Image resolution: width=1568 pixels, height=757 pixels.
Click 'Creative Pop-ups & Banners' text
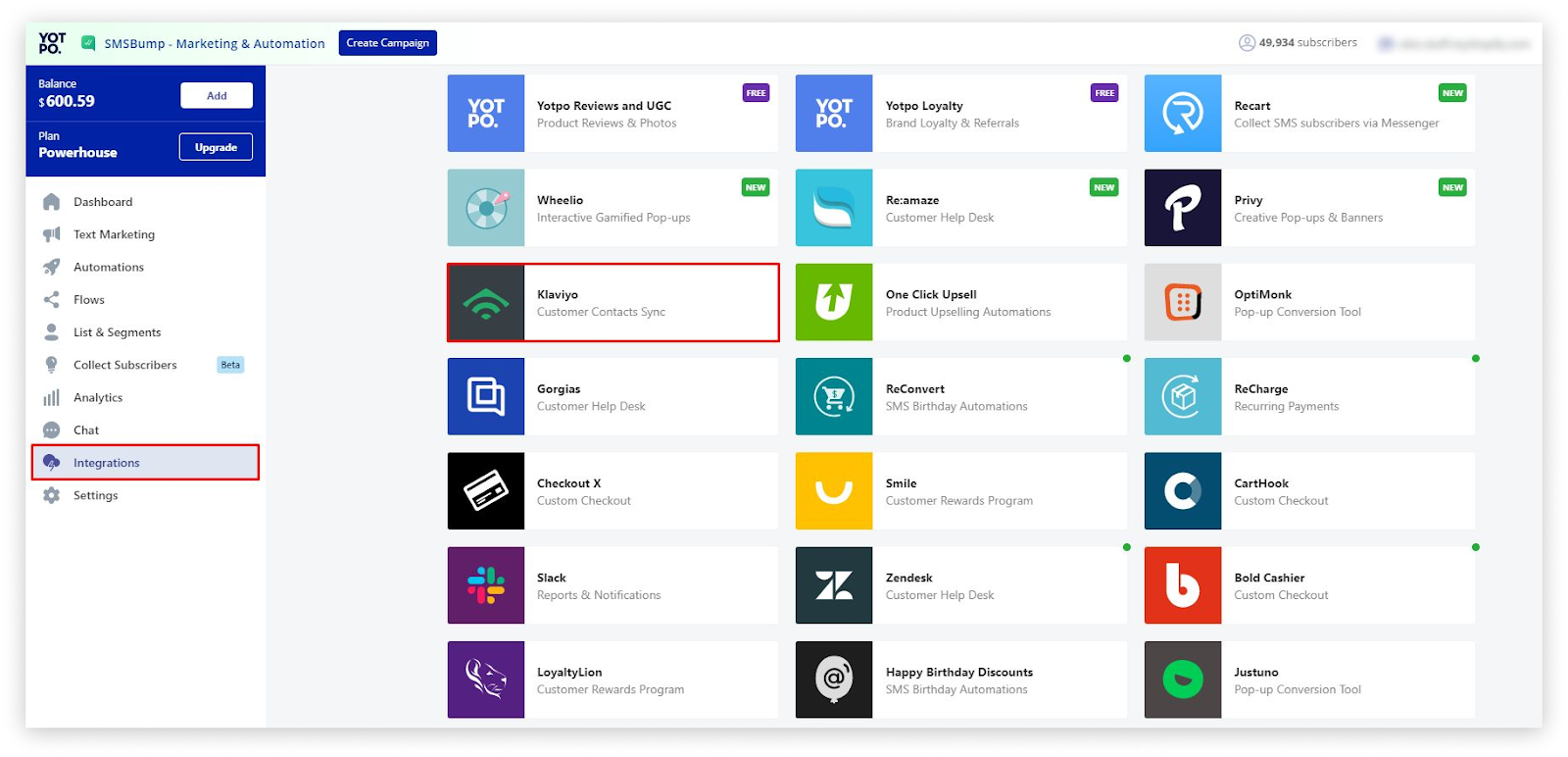click(1308, 218)
